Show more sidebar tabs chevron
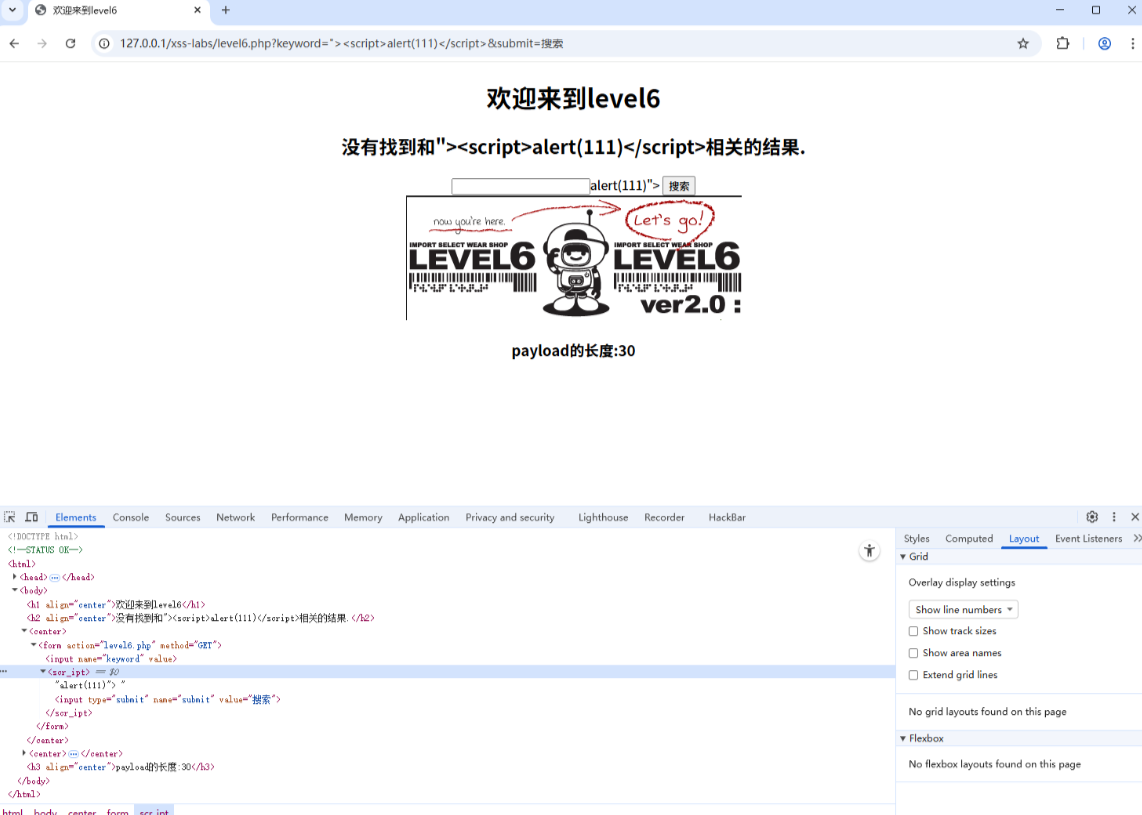This screenshot has width=1142, height=815. (1137, 538)
